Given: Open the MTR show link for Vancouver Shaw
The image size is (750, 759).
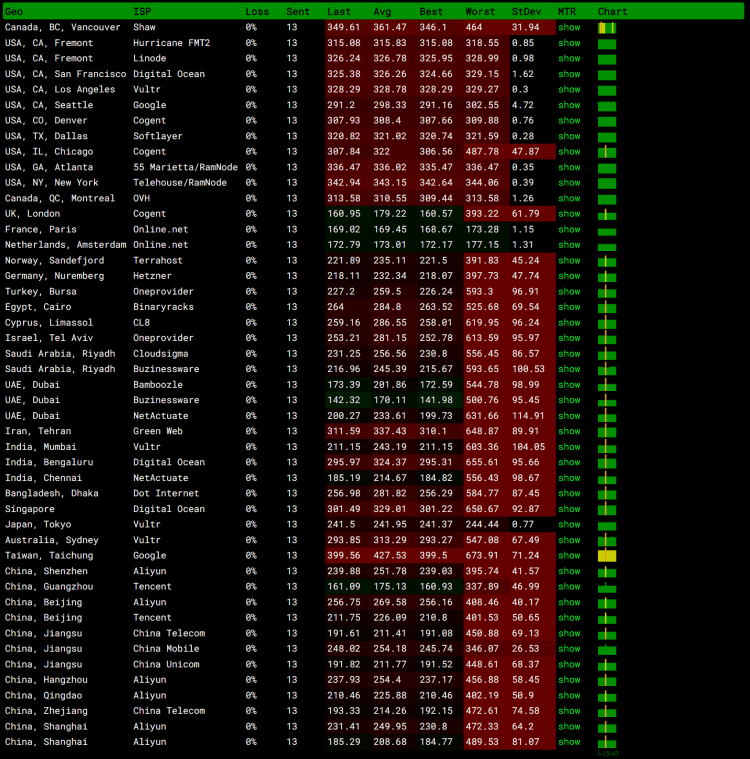Looking at the screenshot, I should [x=569, y=28].
